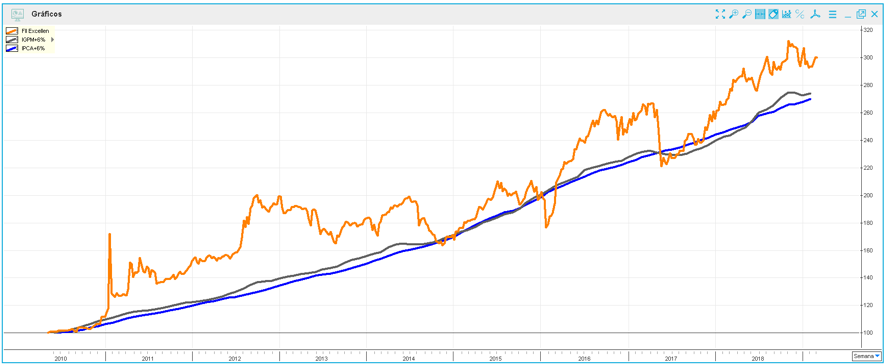885x364 pixels.
Task: Click the Gráficos panel title
Action: [x=46, y=14]
